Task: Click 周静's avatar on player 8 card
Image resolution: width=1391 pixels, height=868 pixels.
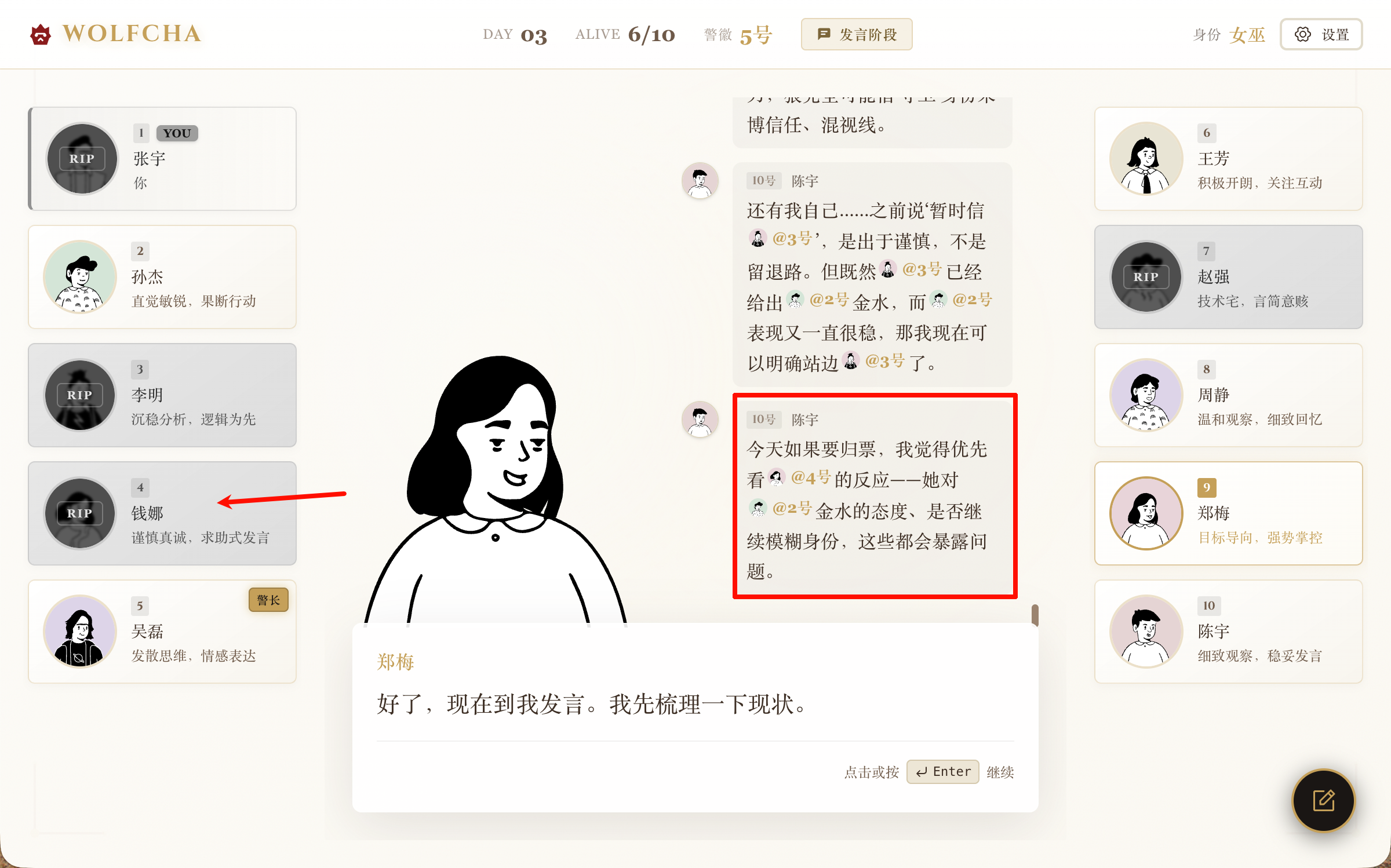Action: [1146, 395]
